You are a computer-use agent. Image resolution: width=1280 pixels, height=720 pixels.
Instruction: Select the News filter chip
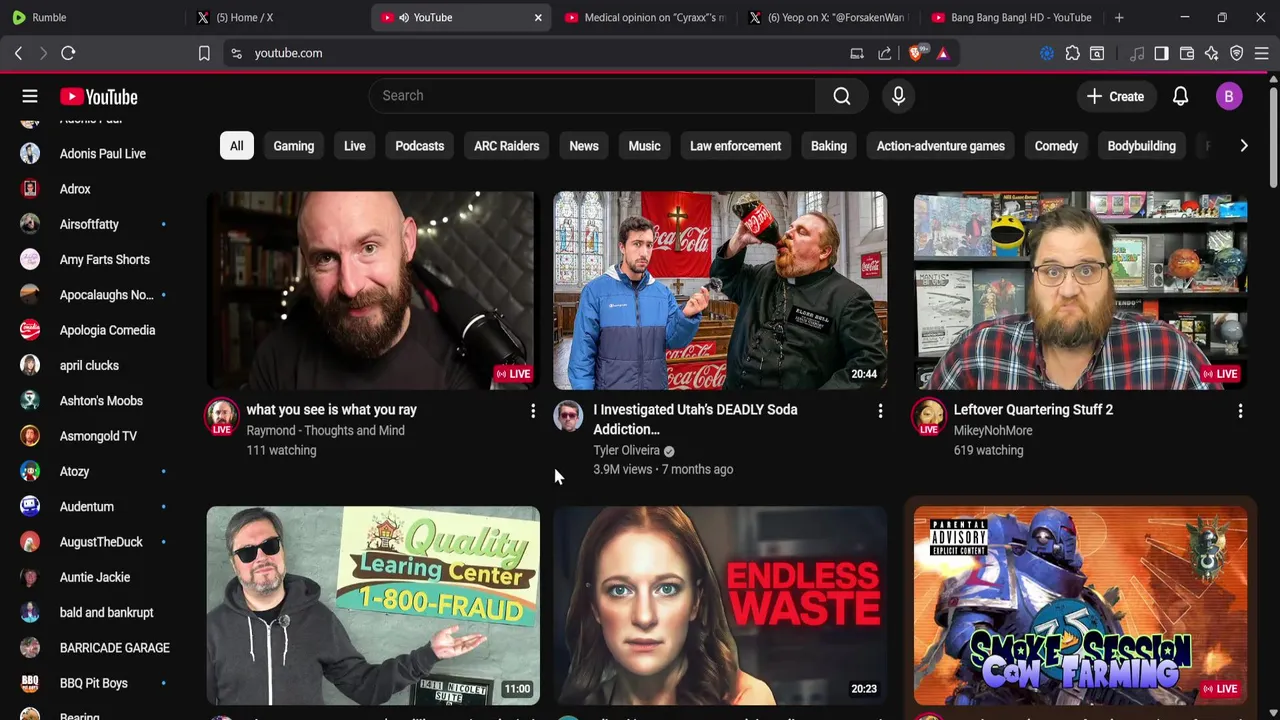pos(584,146)
